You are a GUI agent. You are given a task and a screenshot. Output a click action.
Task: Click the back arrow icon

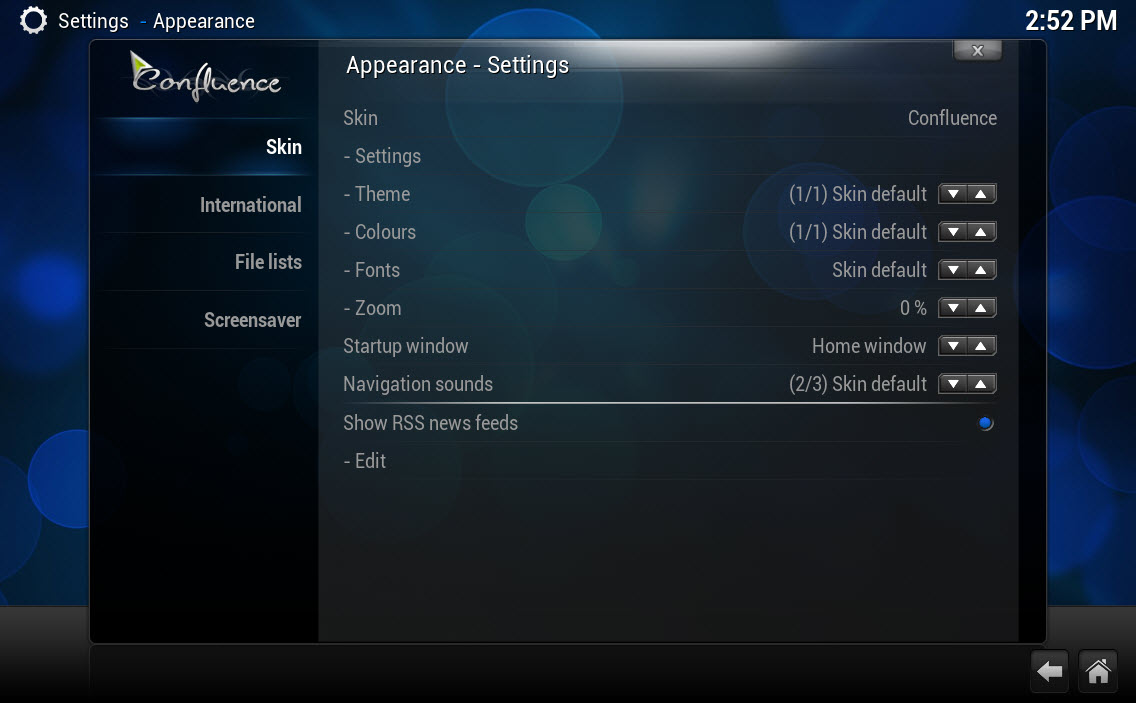[x=1049, y=672]
